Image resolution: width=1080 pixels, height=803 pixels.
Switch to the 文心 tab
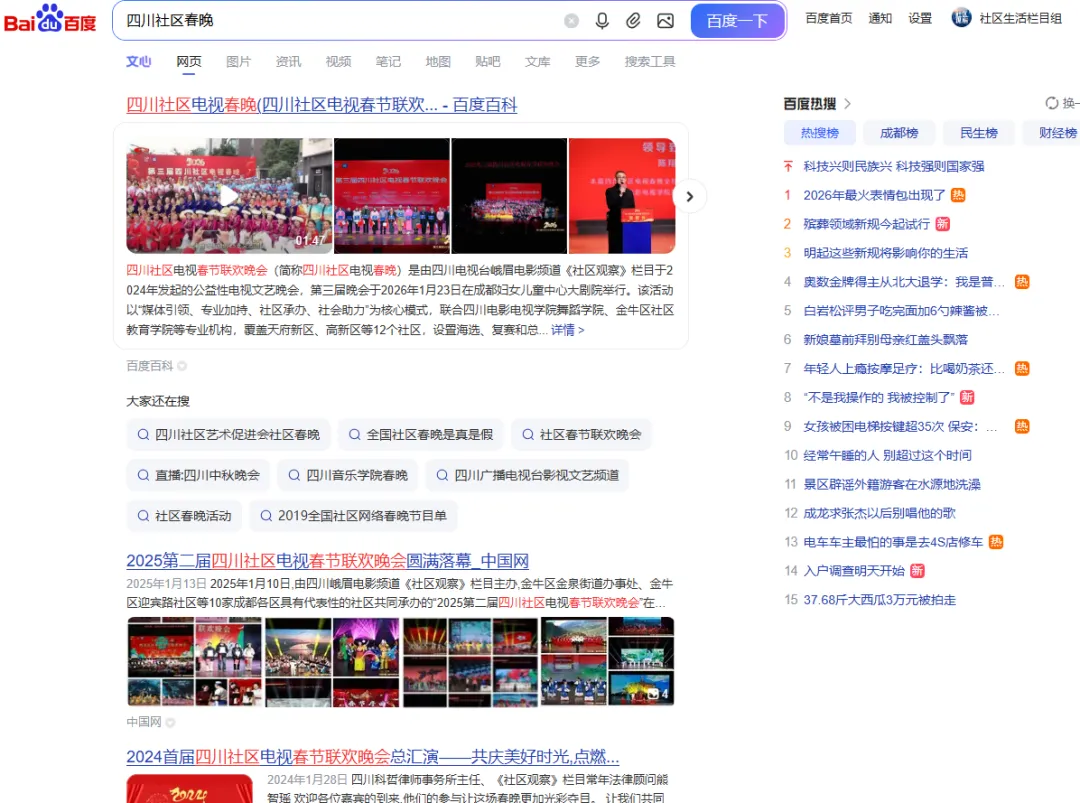click(138, 61)
